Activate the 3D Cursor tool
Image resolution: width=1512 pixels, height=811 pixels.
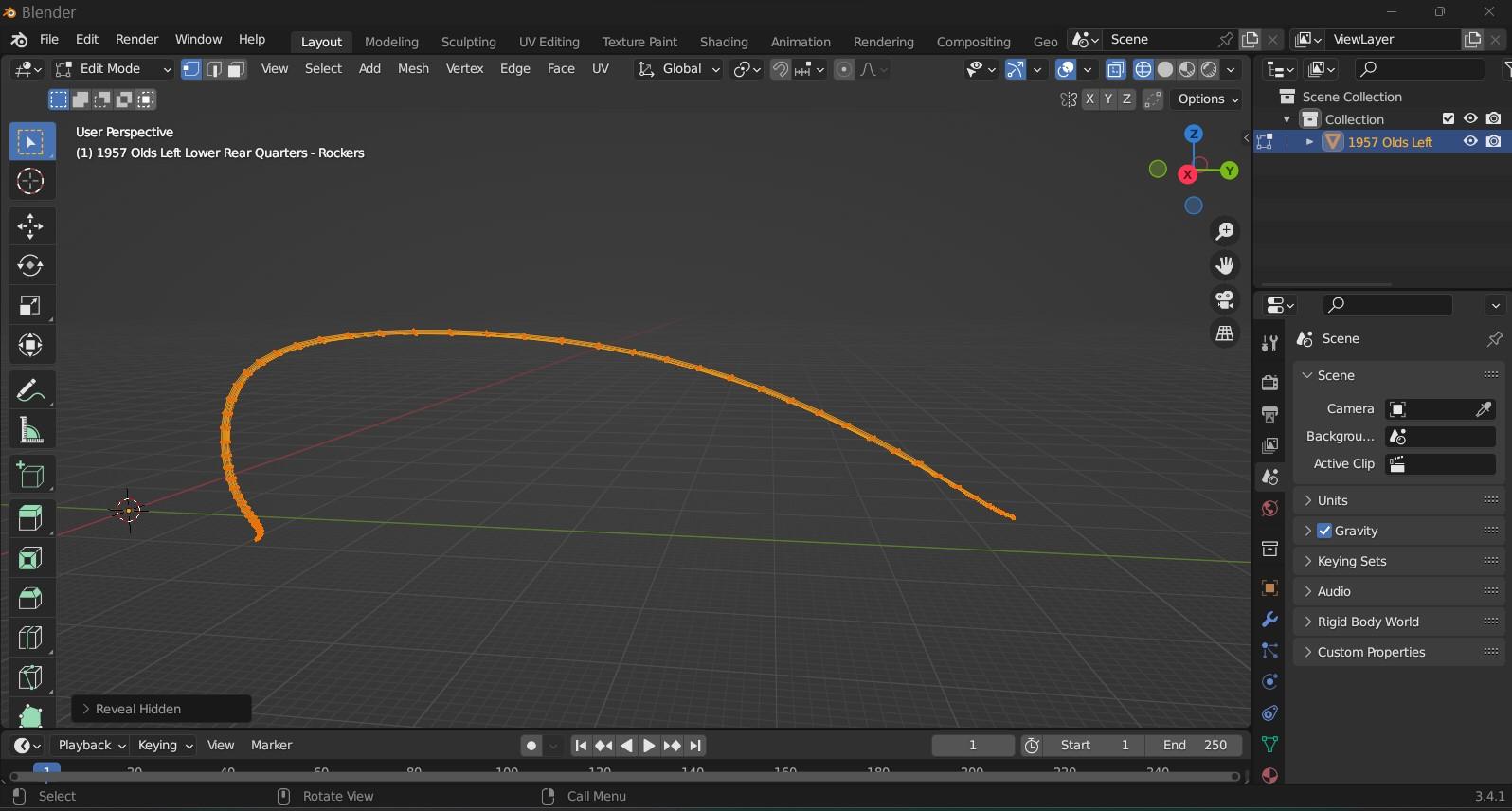[30, 182]
